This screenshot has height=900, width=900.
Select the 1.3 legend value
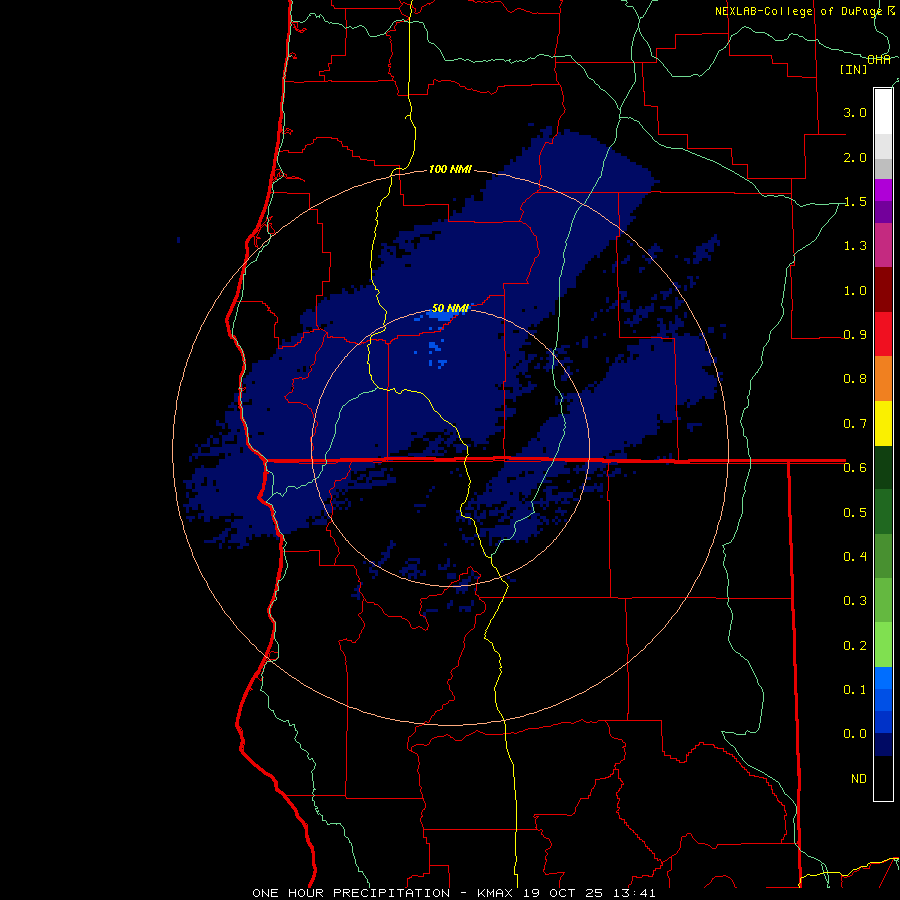(855, 246)
